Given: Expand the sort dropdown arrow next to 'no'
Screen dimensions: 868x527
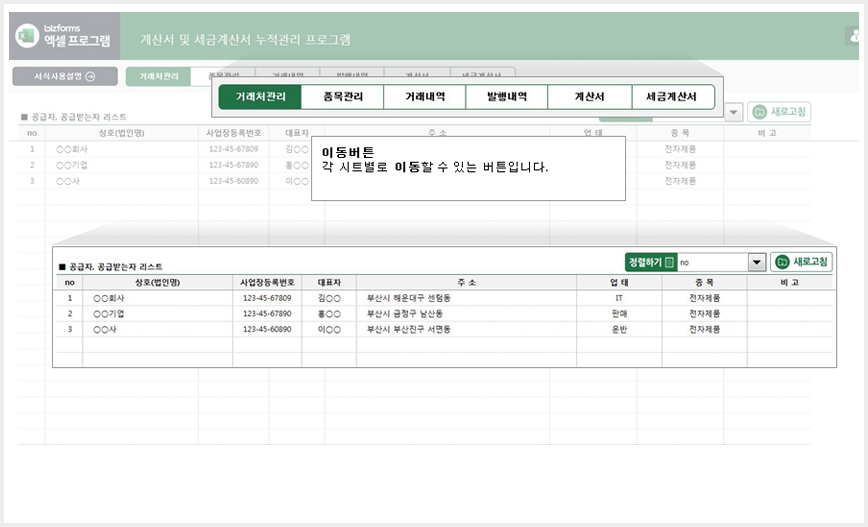Looking at the screenshot, I should [757, 262].
